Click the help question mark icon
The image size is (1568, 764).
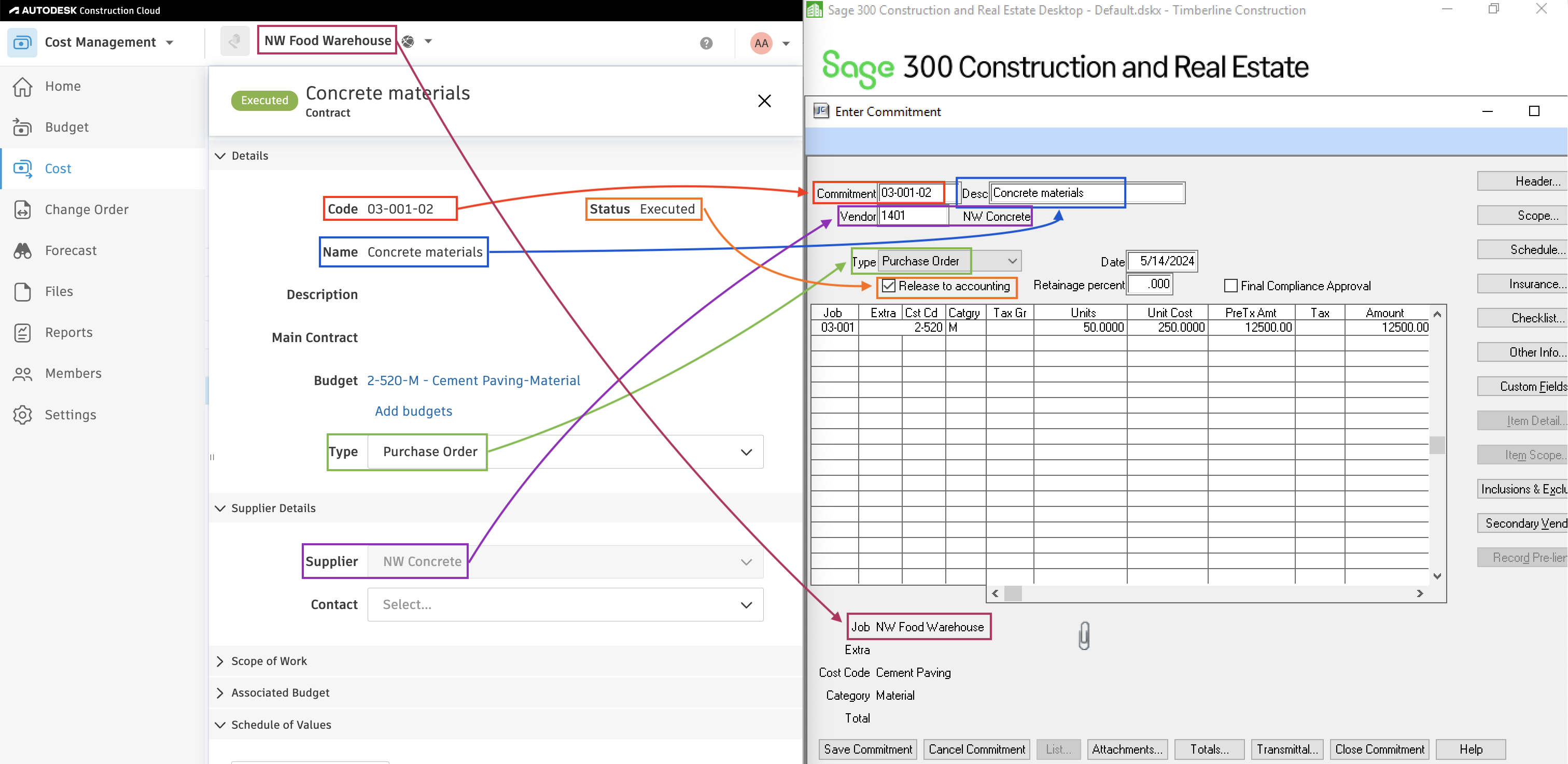[706, 43]
